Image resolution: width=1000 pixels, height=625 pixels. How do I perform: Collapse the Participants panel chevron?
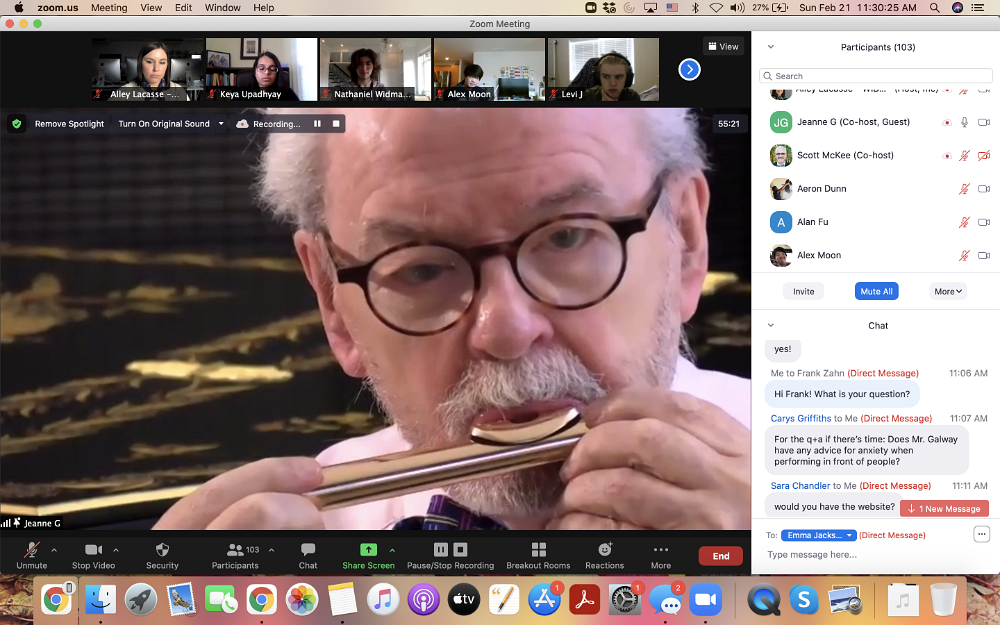tap(770, 47)
